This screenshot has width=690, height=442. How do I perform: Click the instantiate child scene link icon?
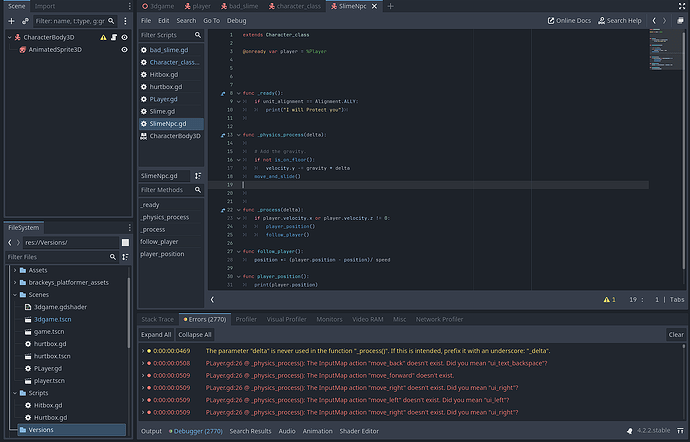[x=26, y=21]
